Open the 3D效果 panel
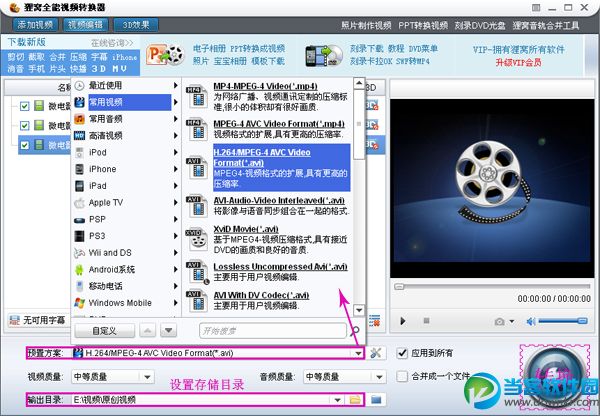 click(136, 25)
